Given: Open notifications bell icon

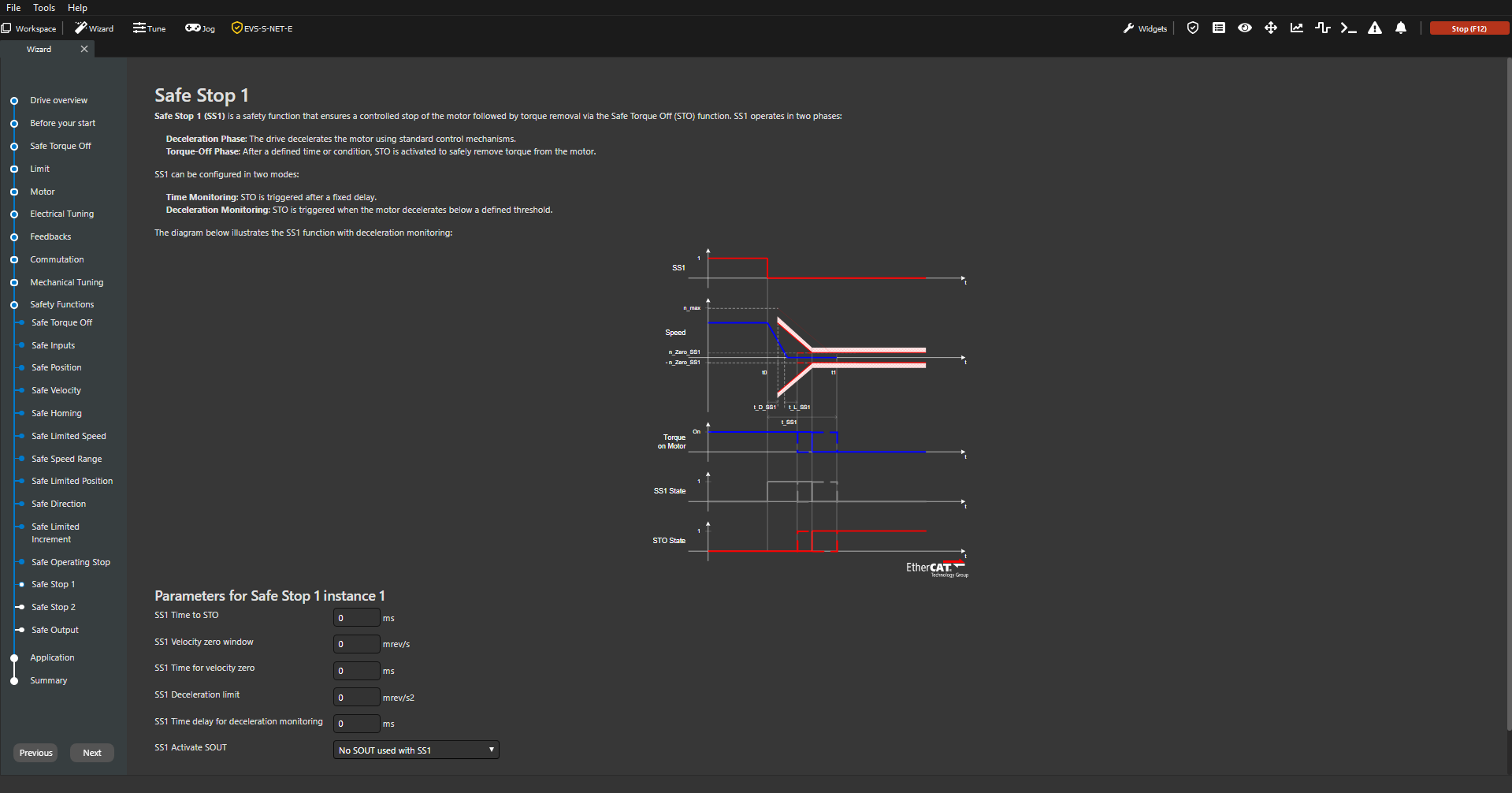Looking at the screenshot, I should tap(1401, 28).
